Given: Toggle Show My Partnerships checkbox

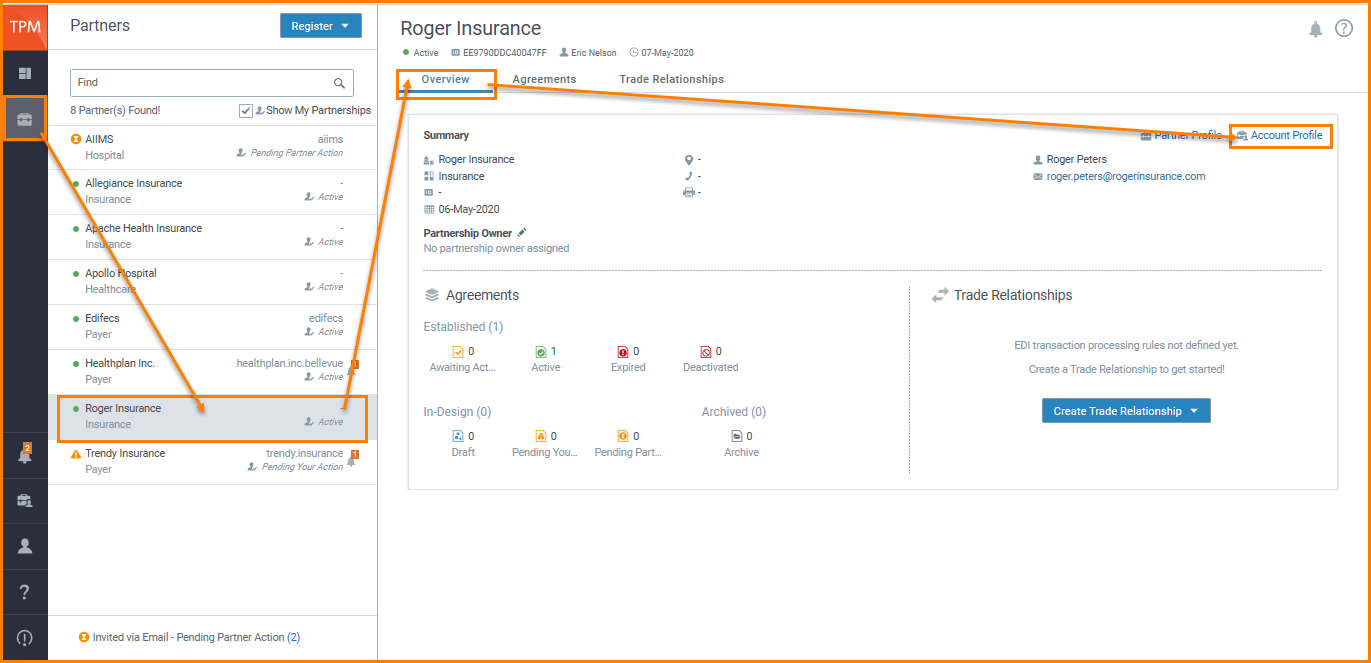Looking at the screenshot, I should (246, 110).
